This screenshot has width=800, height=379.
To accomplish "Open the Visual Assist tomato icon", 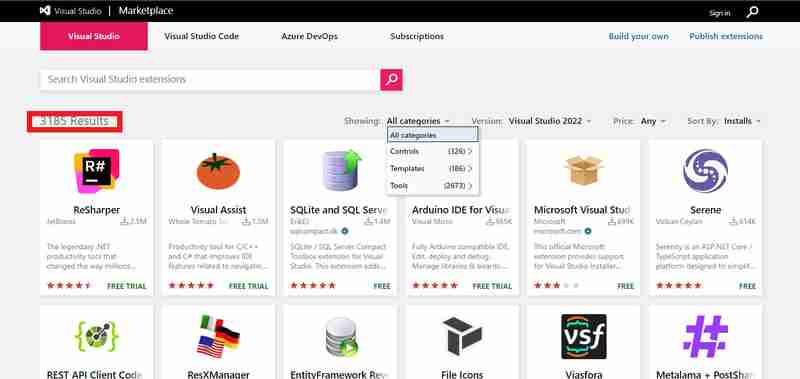I will 218,171.
